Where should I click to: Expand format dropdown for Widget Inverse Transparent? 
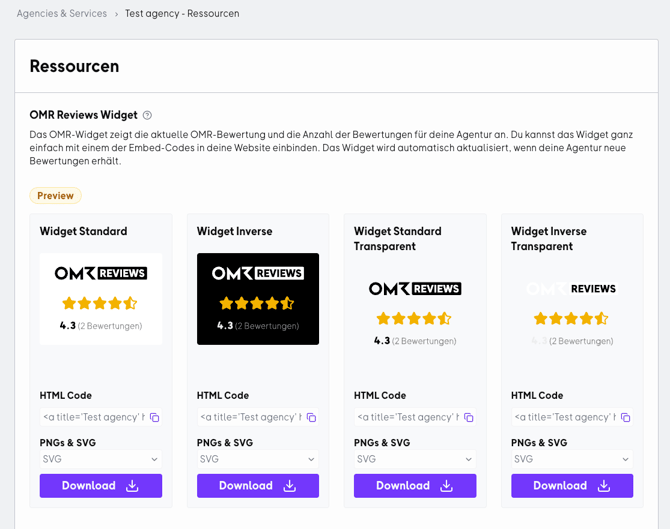click(x=571, y=459)
